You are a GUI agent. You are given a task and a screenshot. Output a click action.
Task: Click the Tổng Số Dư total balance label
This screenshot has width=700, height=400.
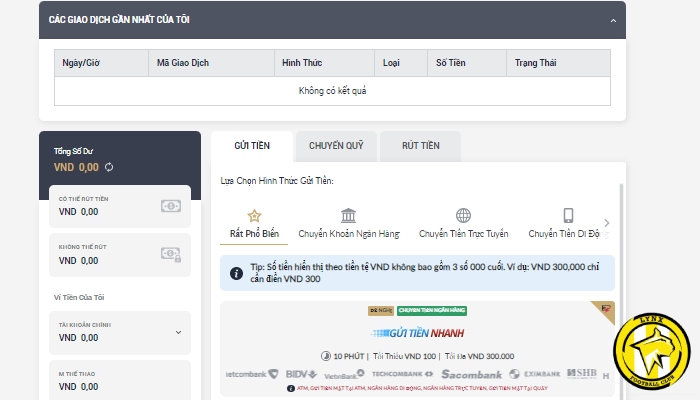(x=73, y=151)
